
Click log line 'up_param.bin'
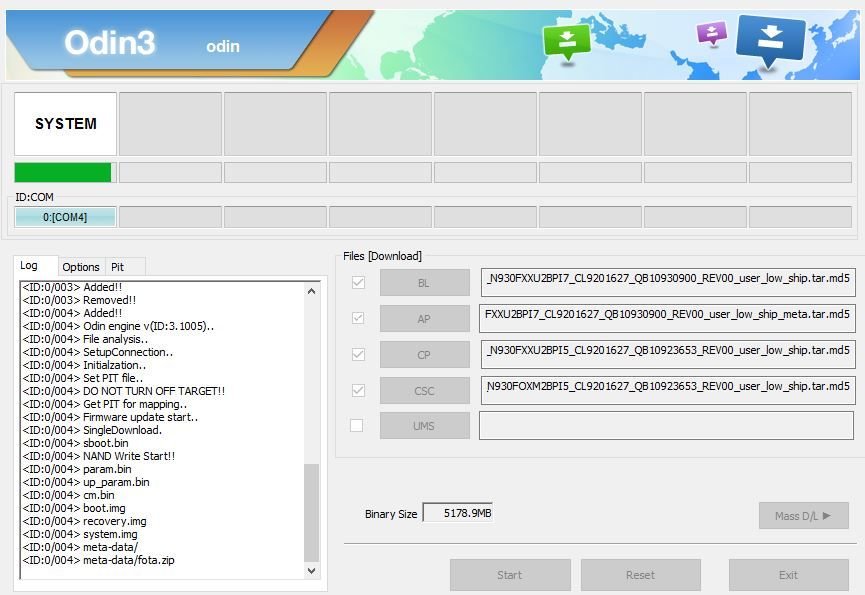pos(86,482)
